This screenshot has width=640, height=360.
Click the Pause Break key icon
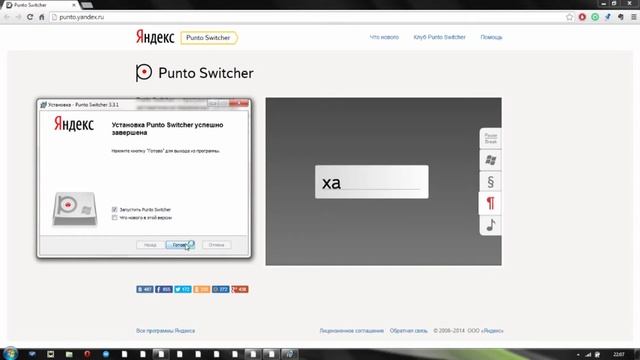pos(491,138)
